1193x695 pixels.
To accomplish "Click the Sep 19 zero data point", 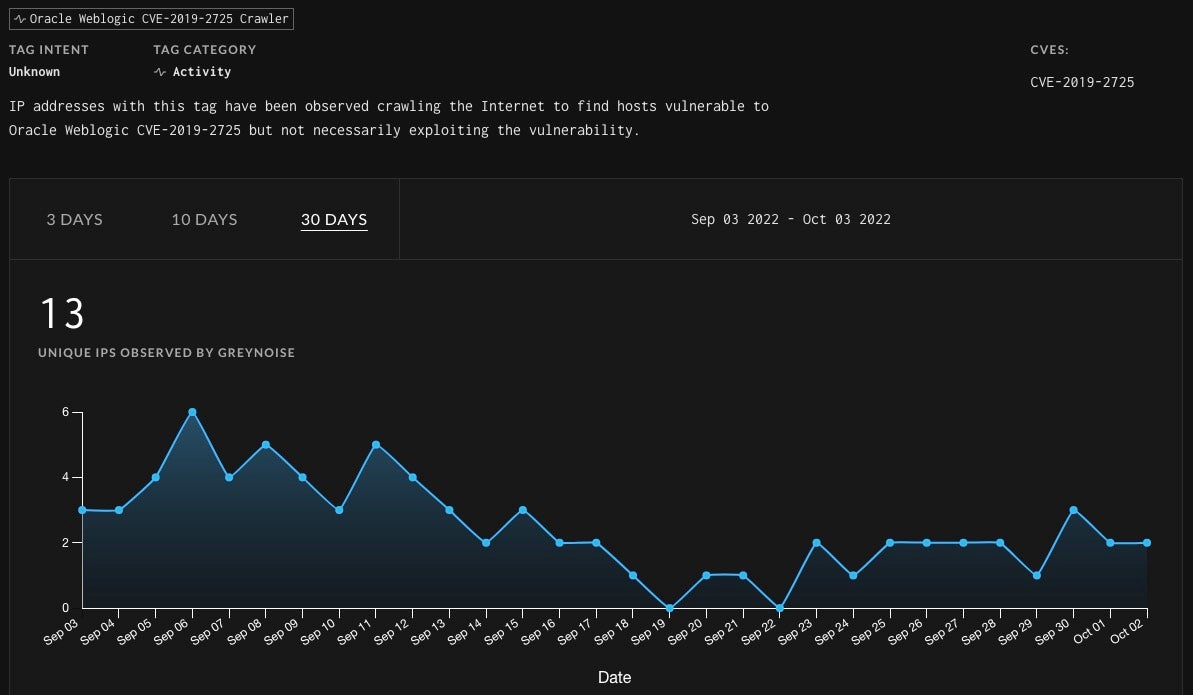I will click(x=670, y=607).
